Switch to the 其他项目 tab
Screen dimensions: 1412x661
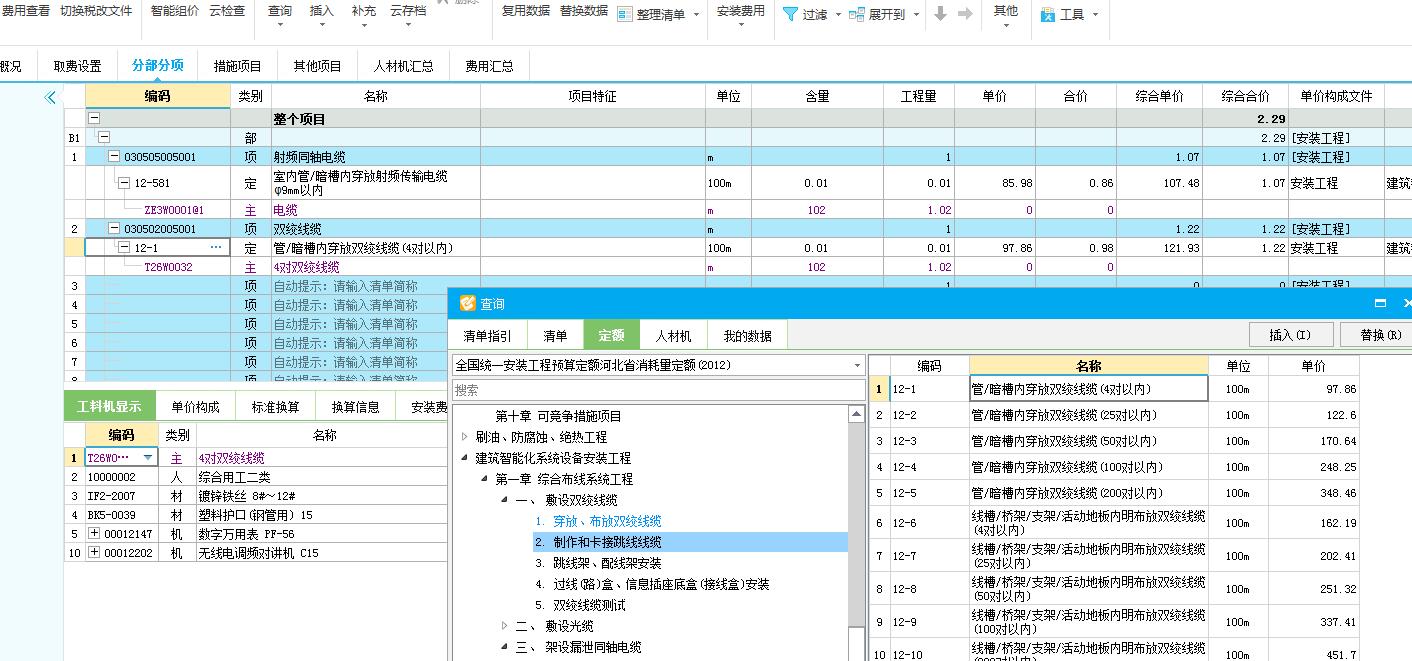coord(317,66)
